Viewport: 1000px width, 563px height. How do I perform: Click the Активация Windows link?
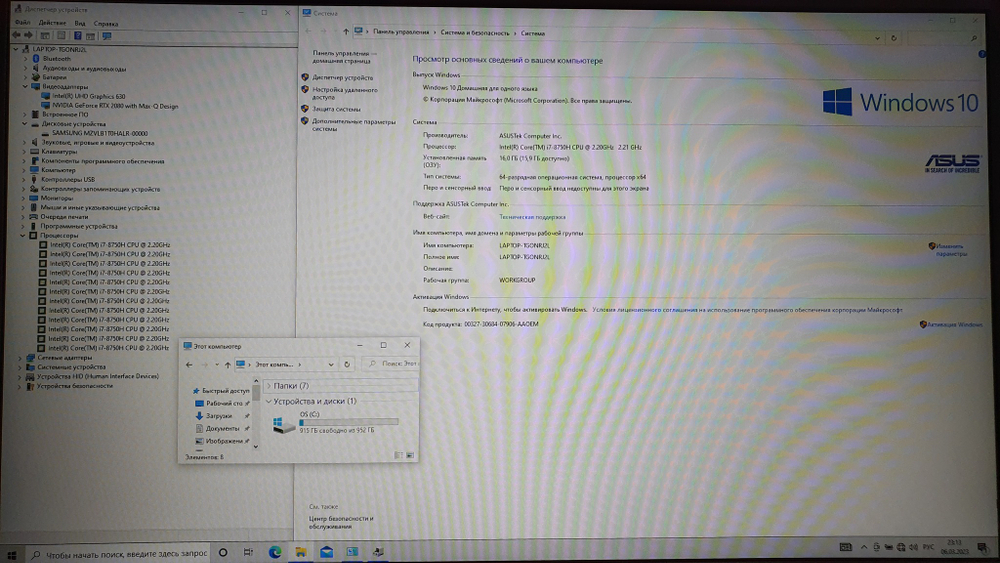tap(955, 325)
